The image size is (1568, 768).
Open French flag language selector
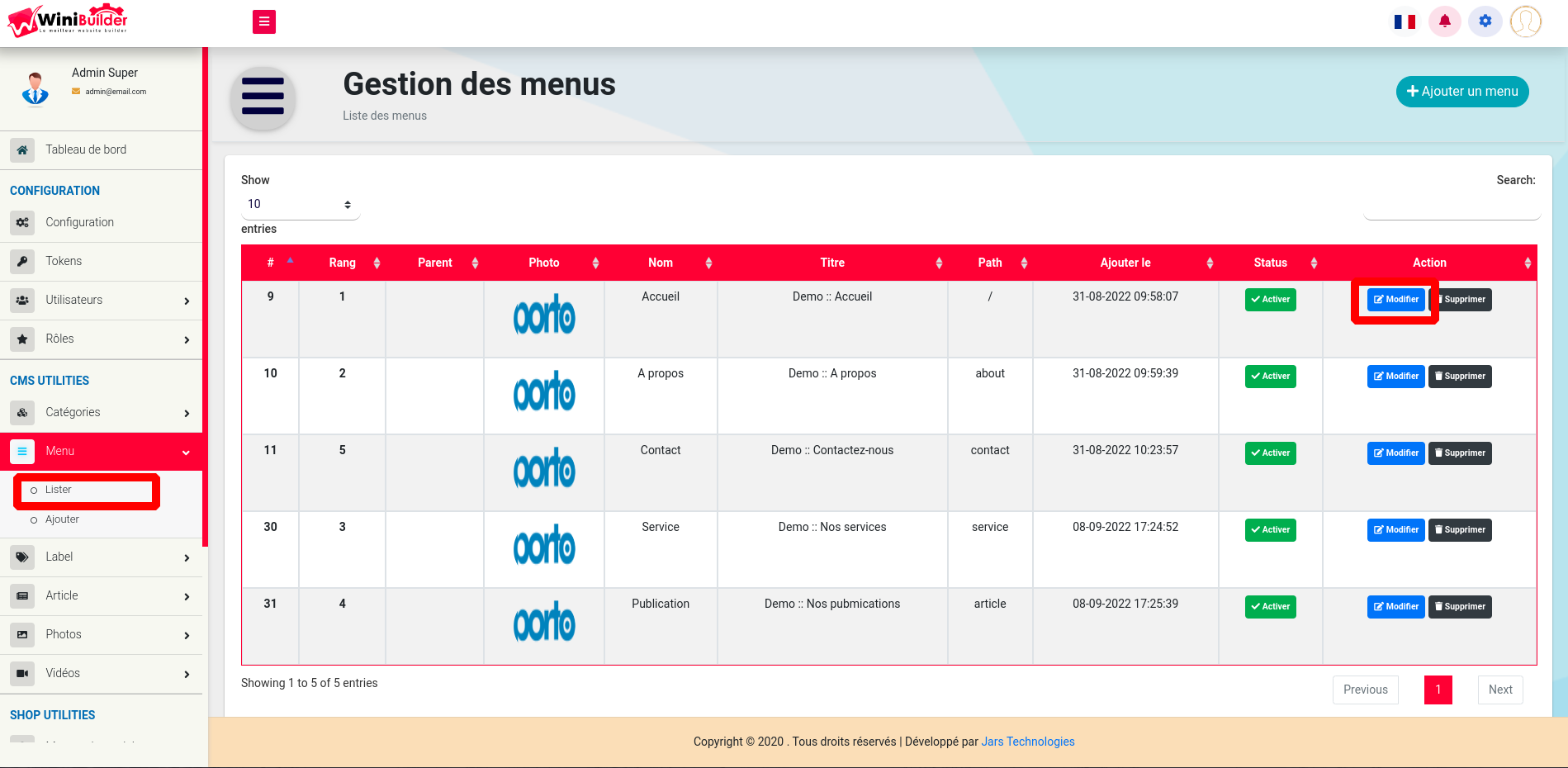tap(1405, 21)
